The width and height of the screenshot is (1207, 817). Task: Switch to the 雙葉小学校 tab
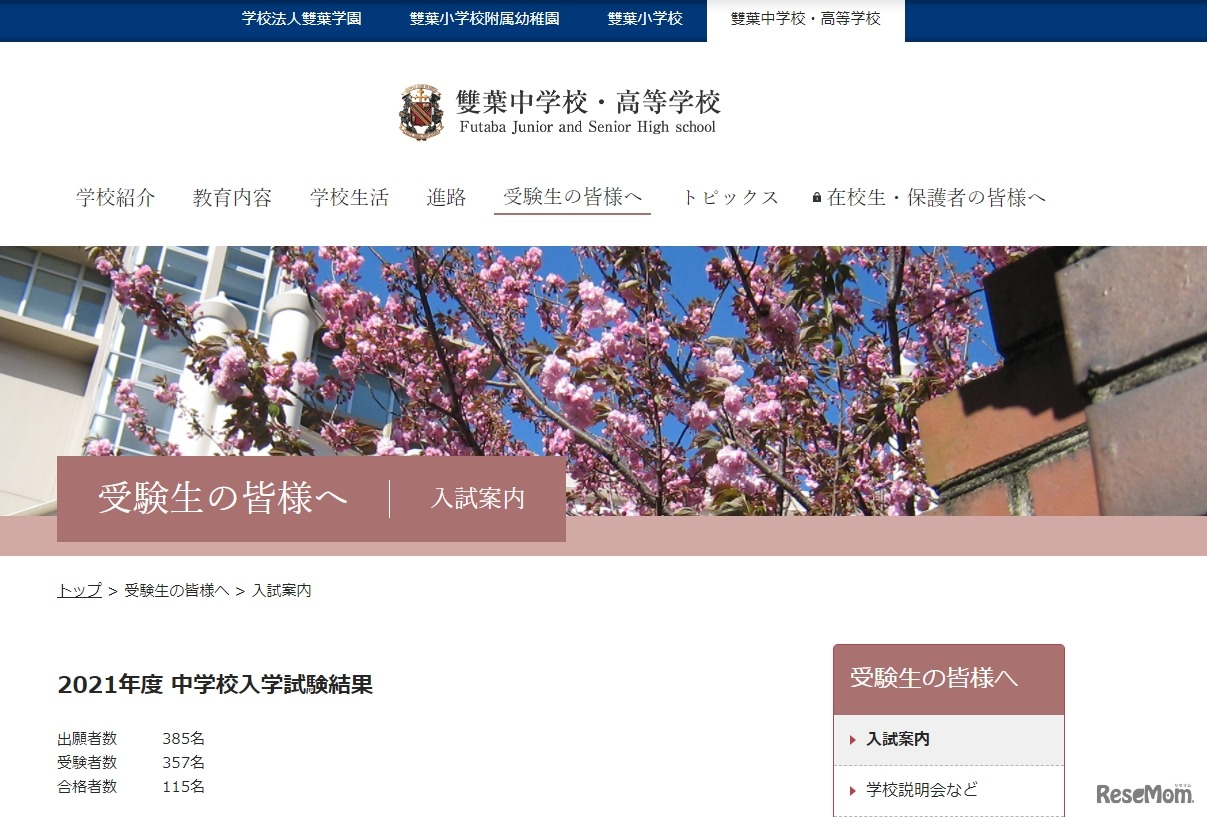[645, 16]
